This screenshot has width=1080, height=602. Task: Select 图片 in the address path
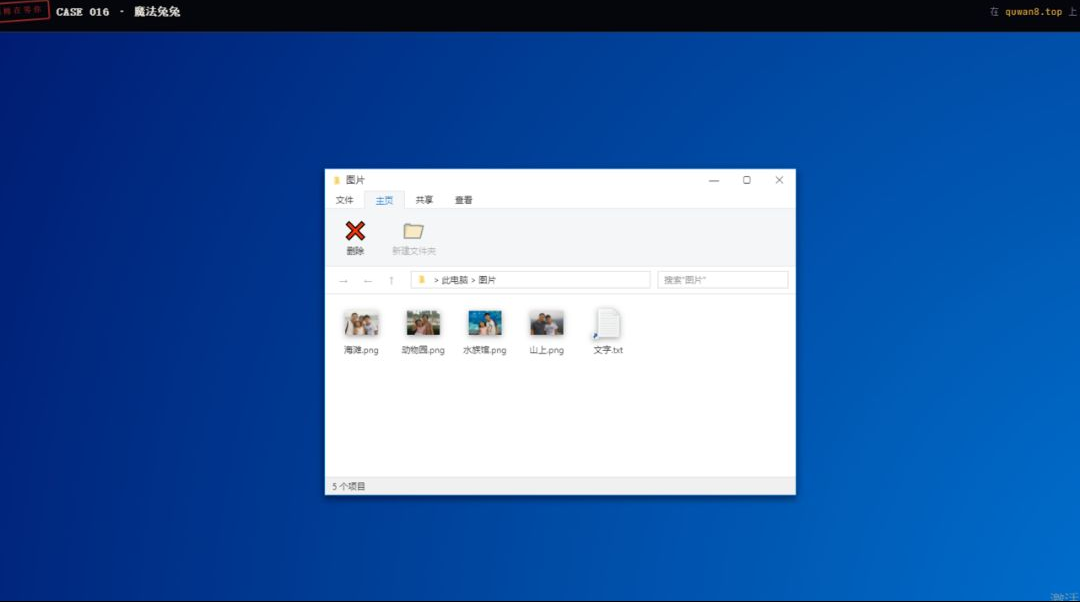[x=487, y=280]
